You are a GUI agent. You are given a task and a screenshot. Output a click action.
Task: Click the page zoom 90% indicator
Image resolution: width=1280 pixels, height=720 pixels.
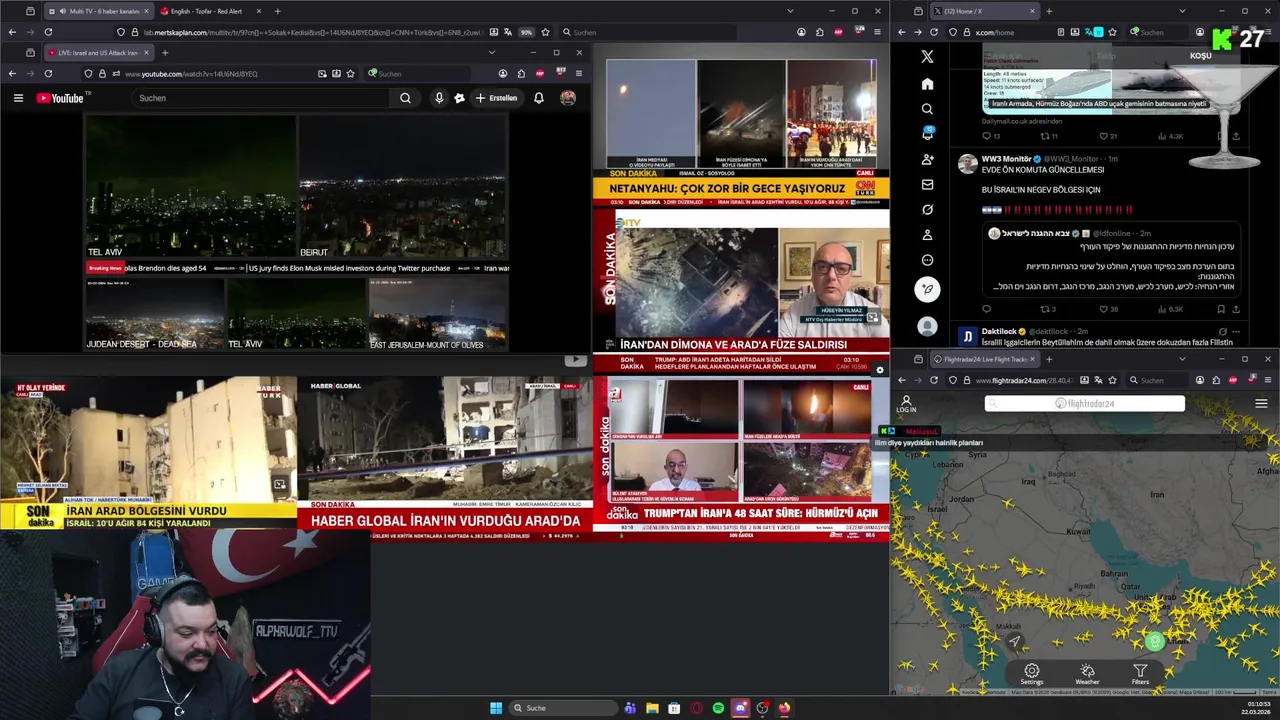pos(526,32)
